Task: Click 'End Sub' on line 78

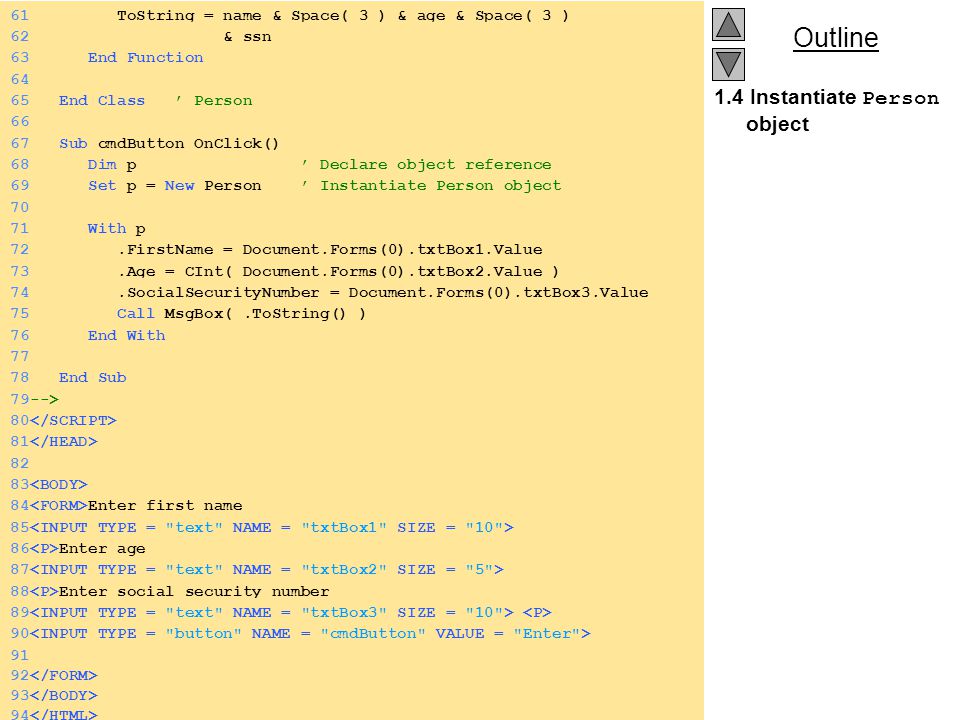Action: coord(92,378)
